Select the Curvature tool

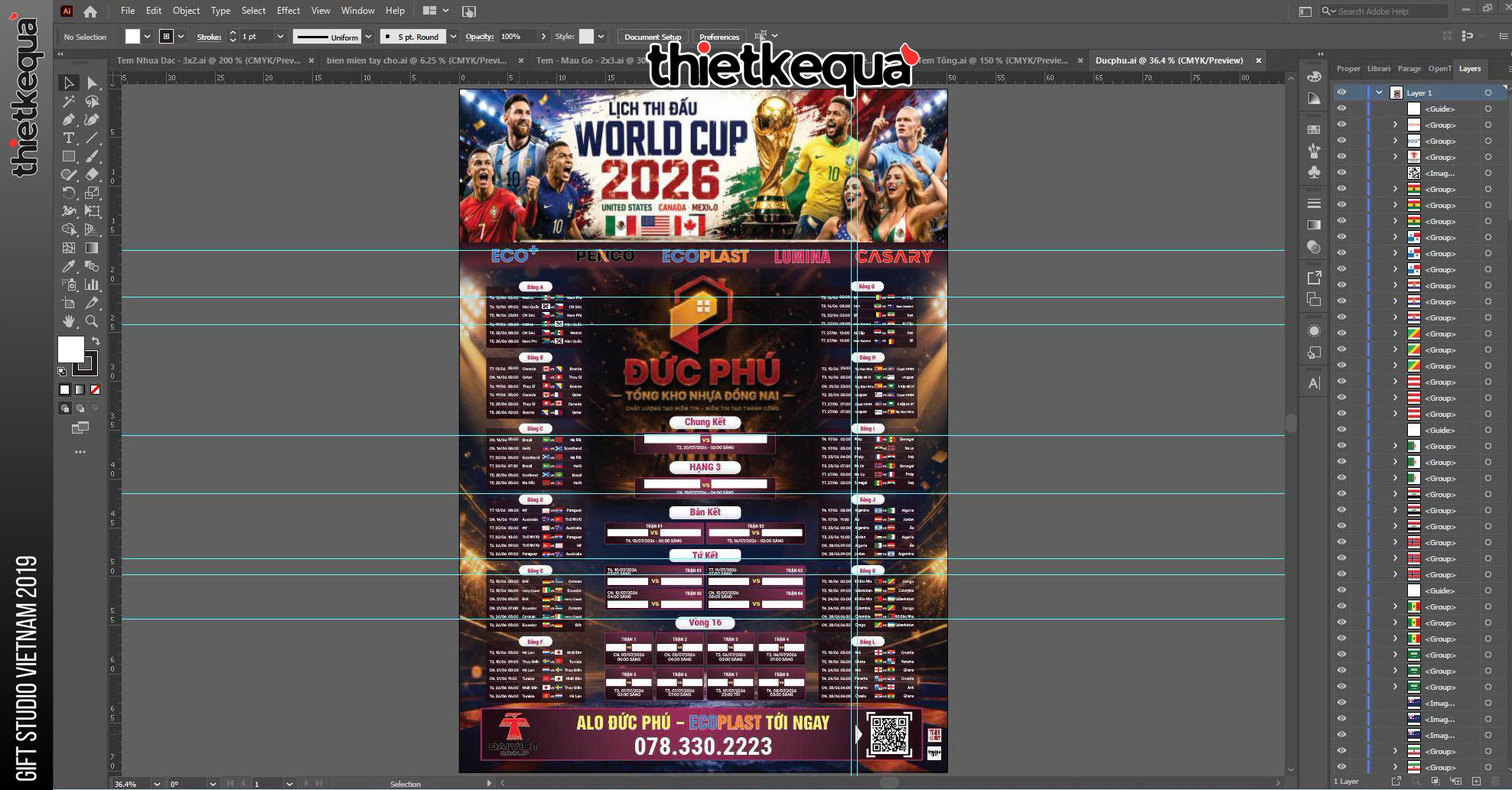point(92,119)
